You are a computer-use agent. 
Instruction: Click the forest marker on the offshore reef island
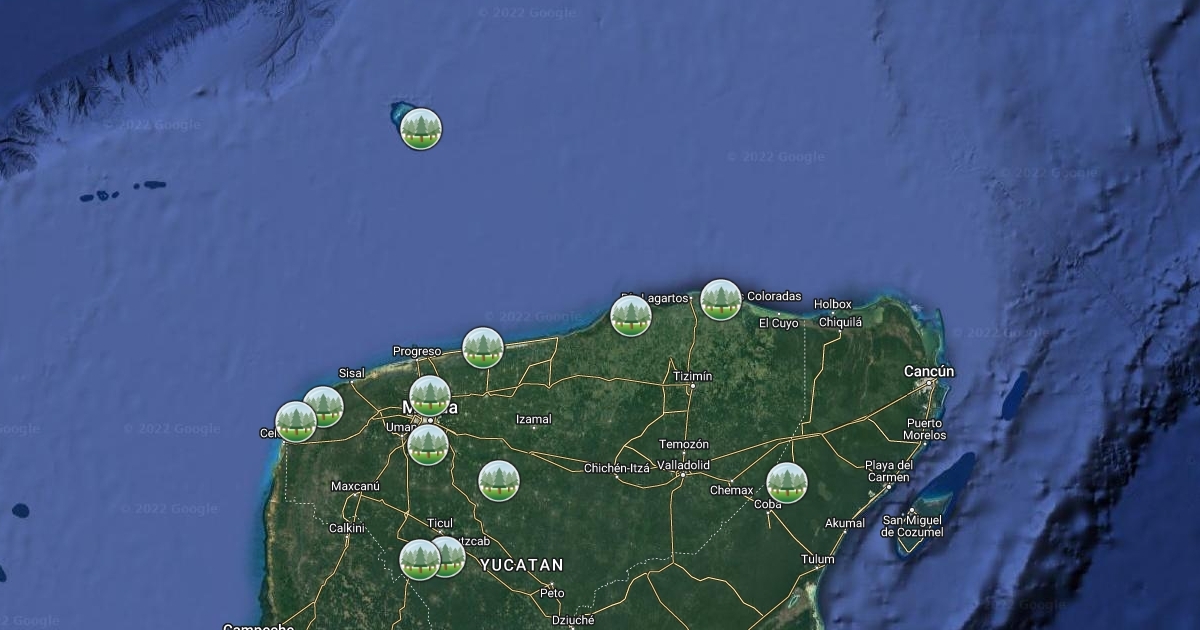coord(421,129)
